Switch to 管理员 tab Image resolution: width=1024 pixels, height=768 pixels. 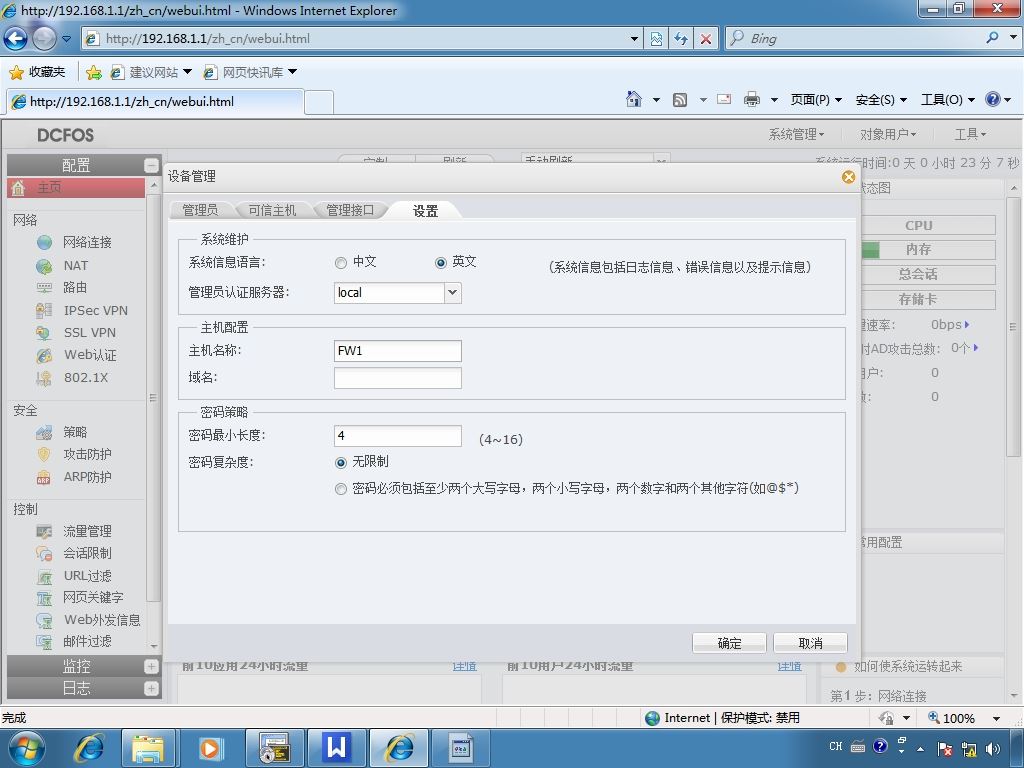[200, 210]
